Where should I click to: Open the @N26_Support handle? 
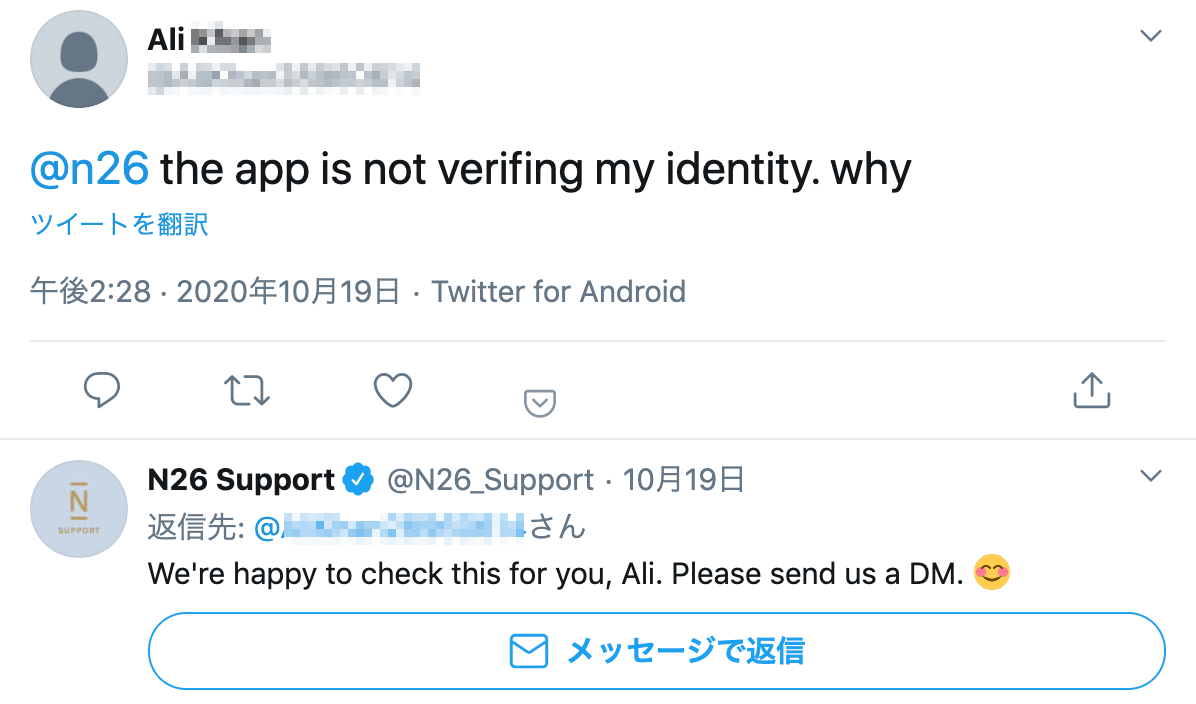490,480
